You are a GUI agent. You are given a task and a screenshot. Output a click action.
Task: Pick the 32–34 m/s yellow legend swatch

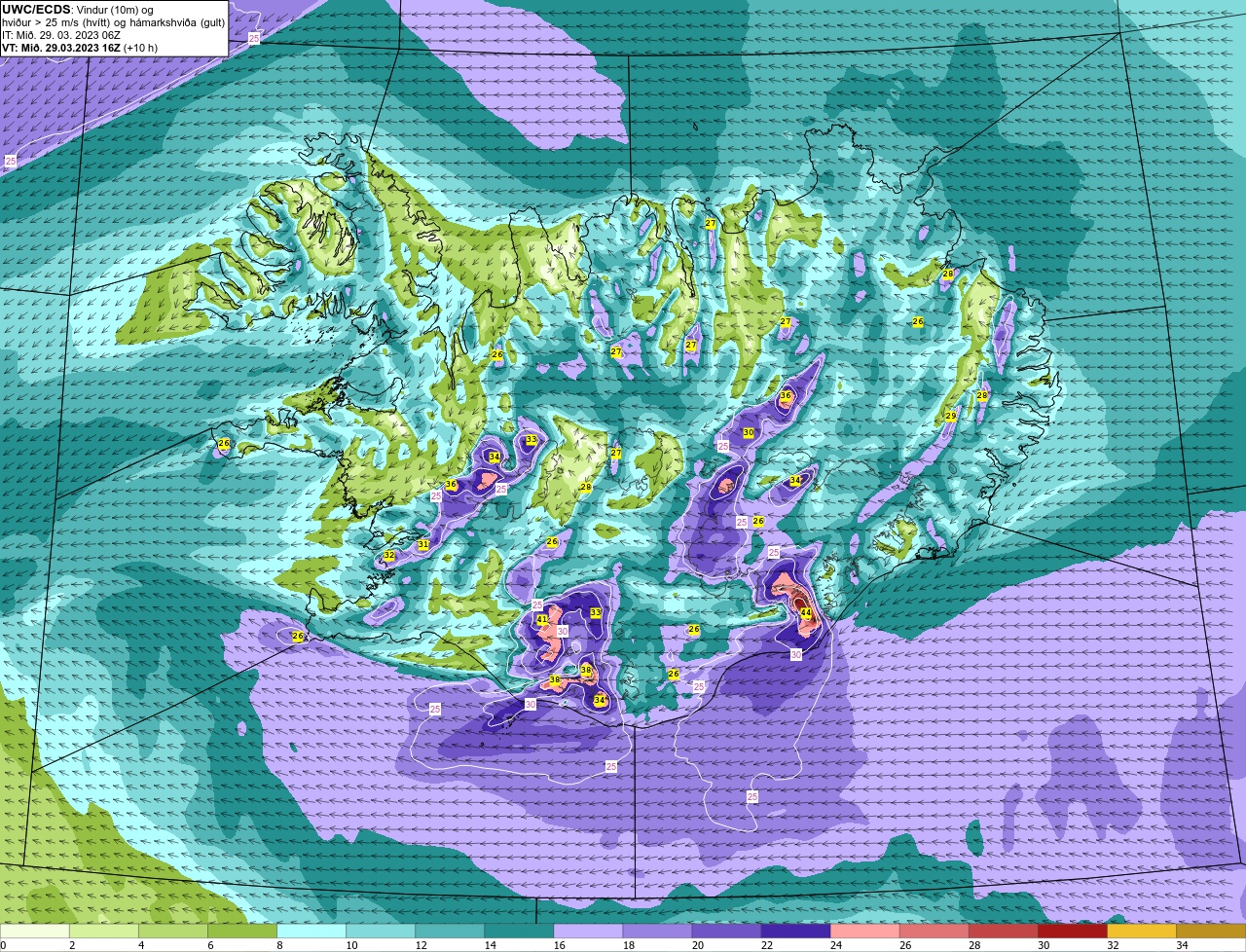pos(1141,932)
